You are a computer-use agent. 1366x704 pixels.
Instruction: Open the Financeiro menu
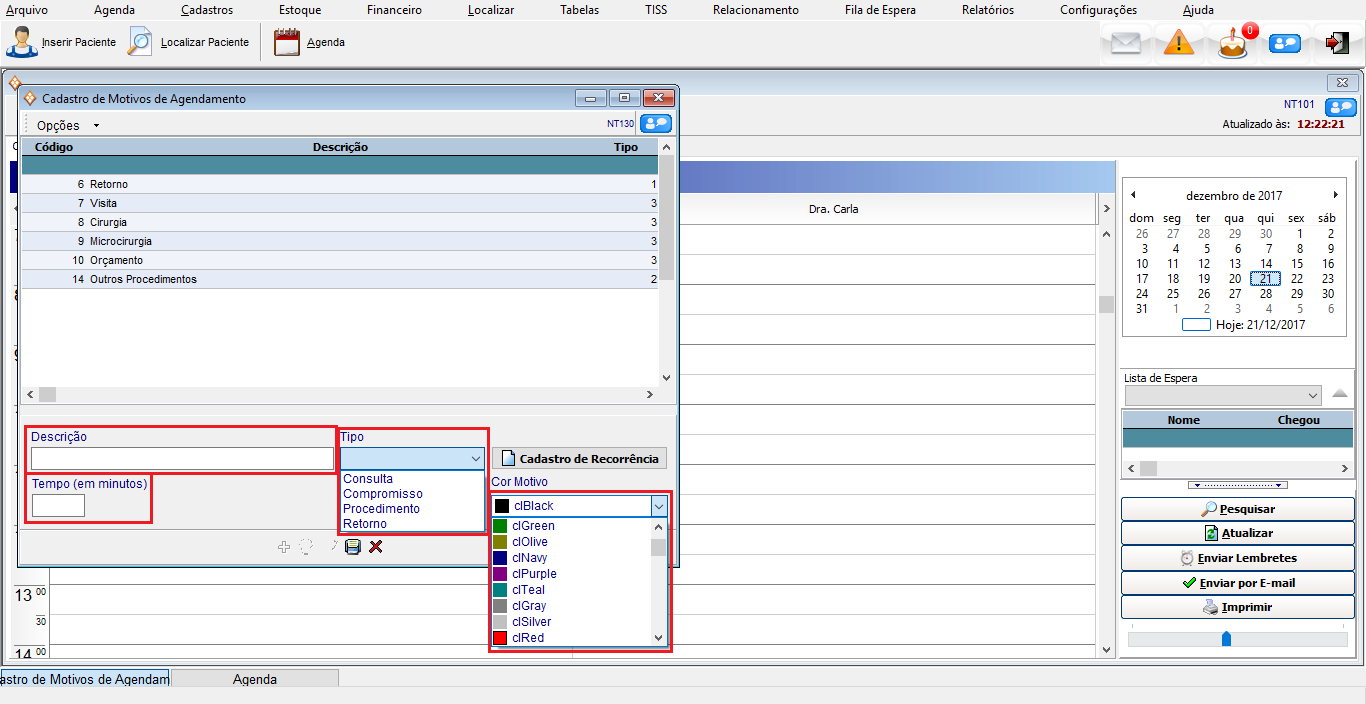click(x=394, y=10)
